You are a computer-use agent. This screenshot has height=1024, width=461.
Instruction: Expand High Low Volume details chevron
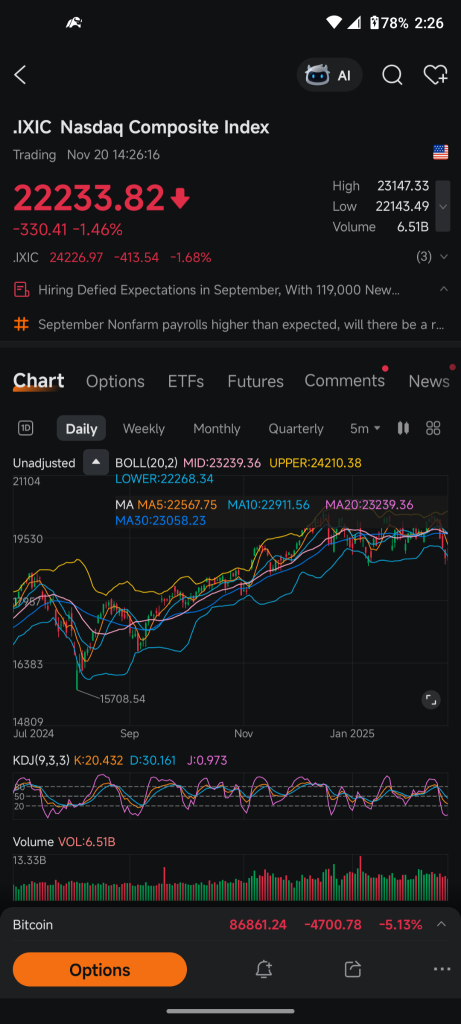tap(443, 206)
